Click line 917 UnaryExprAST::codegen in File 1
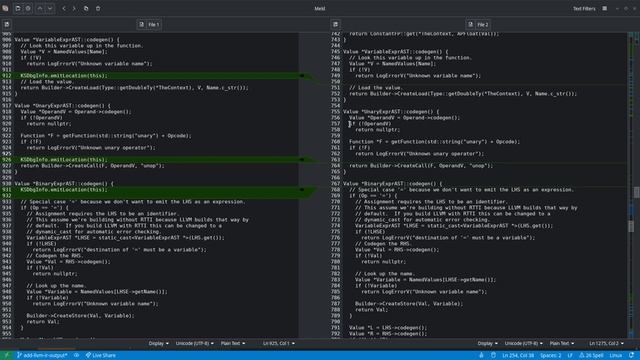This screenshot has height=360, width=640. click(x=62, y=106)
